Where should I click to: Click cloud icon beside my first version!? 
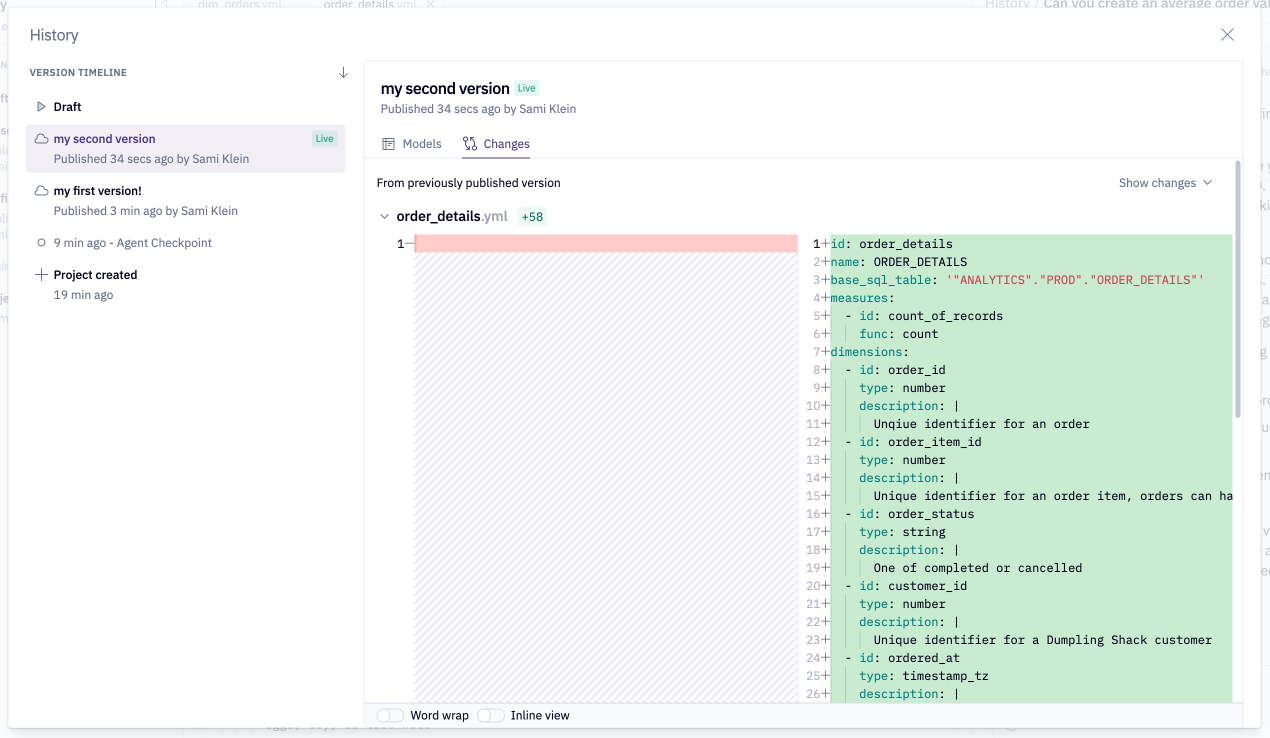coord(41,191)
